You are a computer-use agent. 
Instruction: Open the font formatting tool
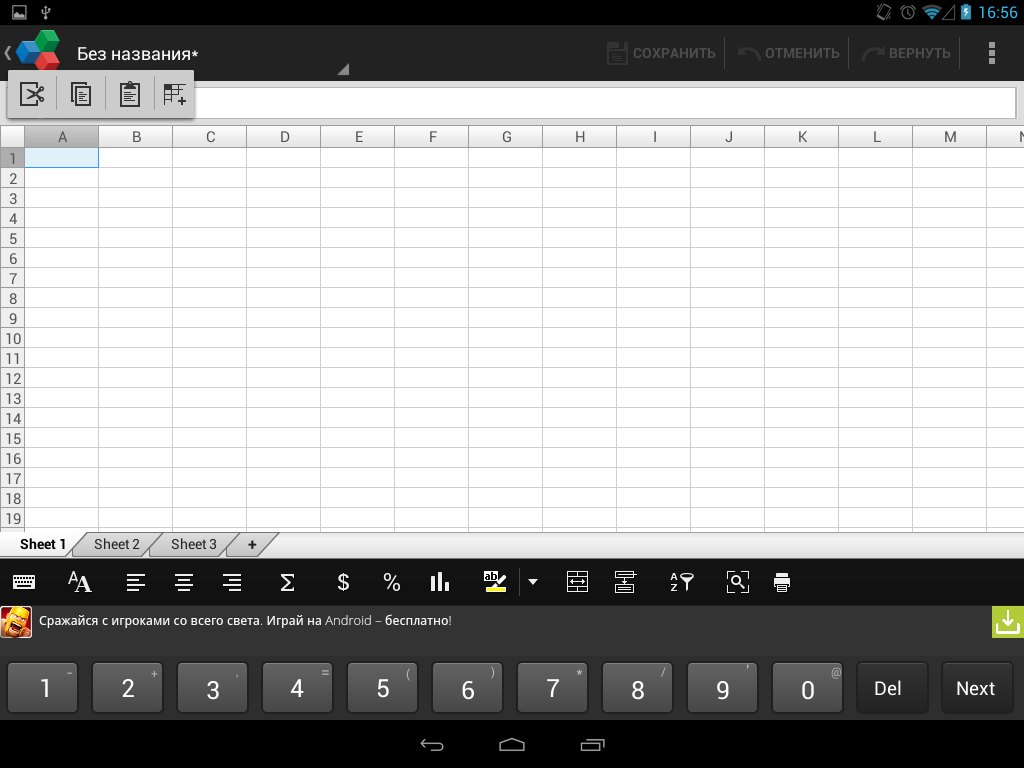click(79, 582)
